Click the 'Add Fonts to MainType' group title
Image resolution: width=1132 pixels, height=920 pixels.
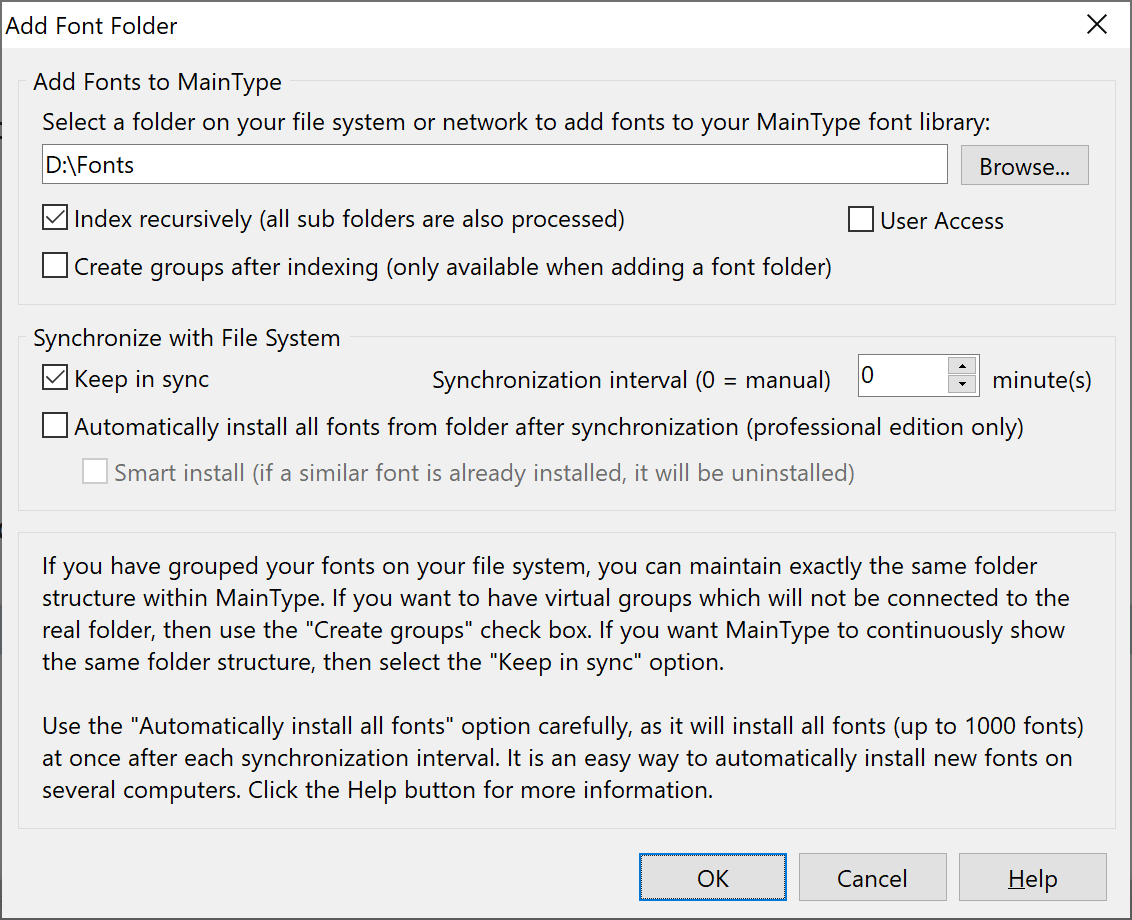point(157,82)
